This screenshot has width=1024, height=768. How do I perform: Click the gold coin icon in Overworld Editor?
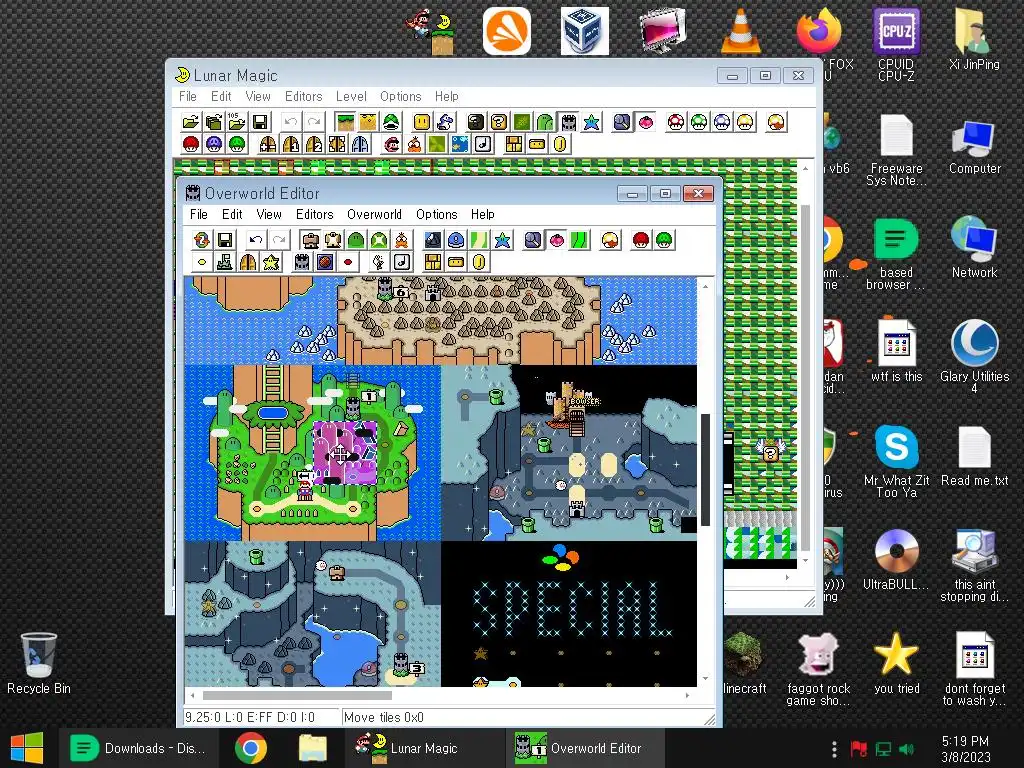[x=479, y=263]
